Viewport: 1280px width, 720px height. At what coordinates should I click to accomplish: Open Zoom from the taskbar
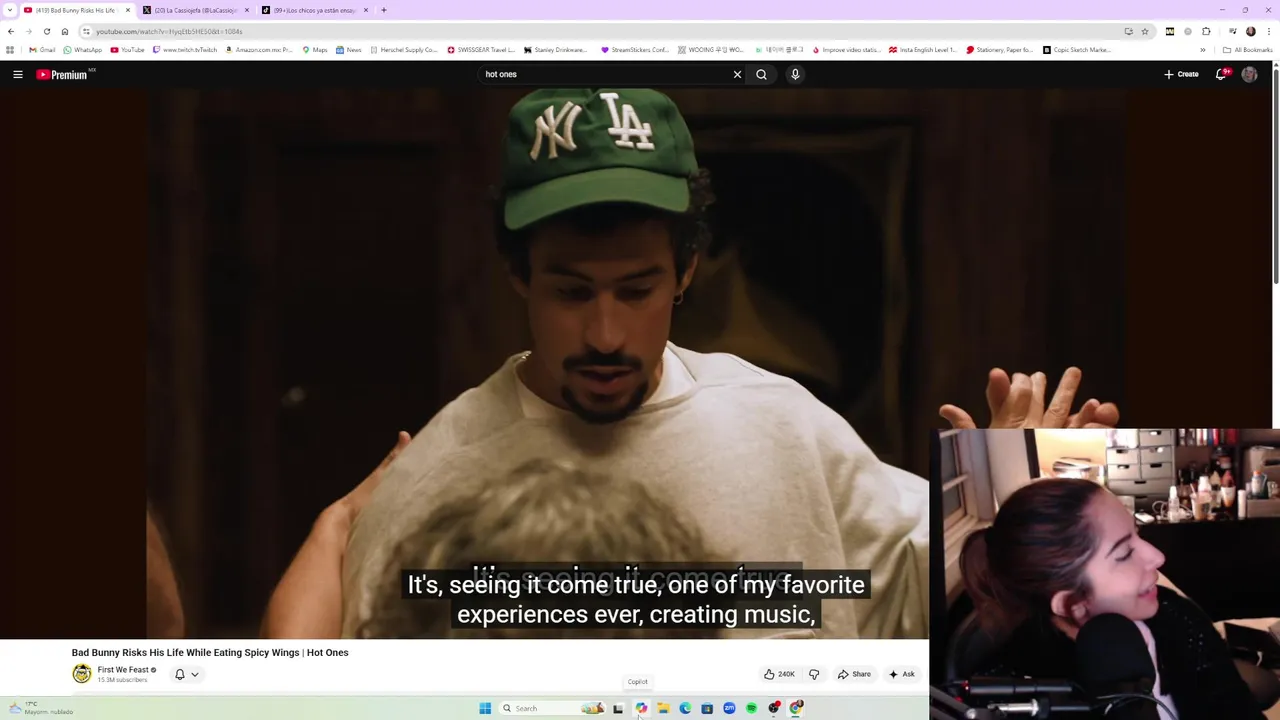point(729,708)
